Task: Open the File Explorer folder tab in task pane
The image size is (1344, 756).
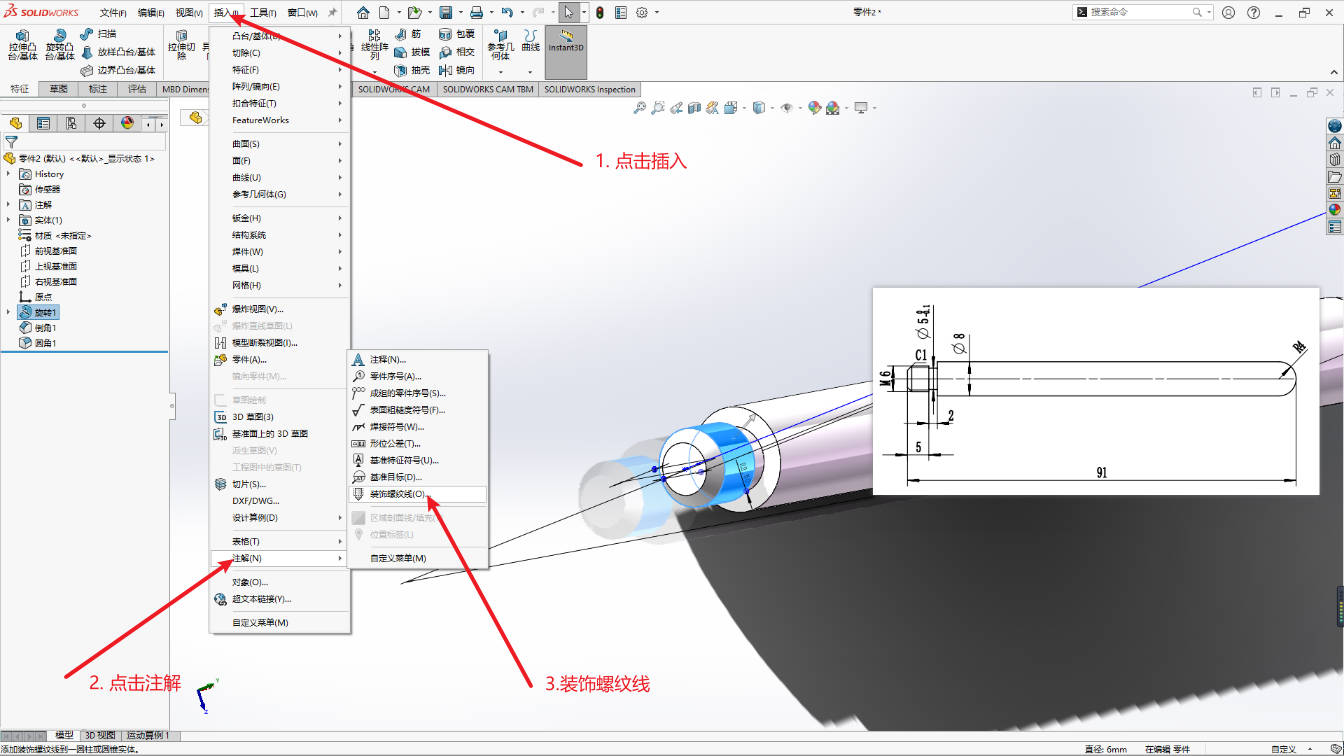Action: pyautogui.click(x=1334, y=176)
